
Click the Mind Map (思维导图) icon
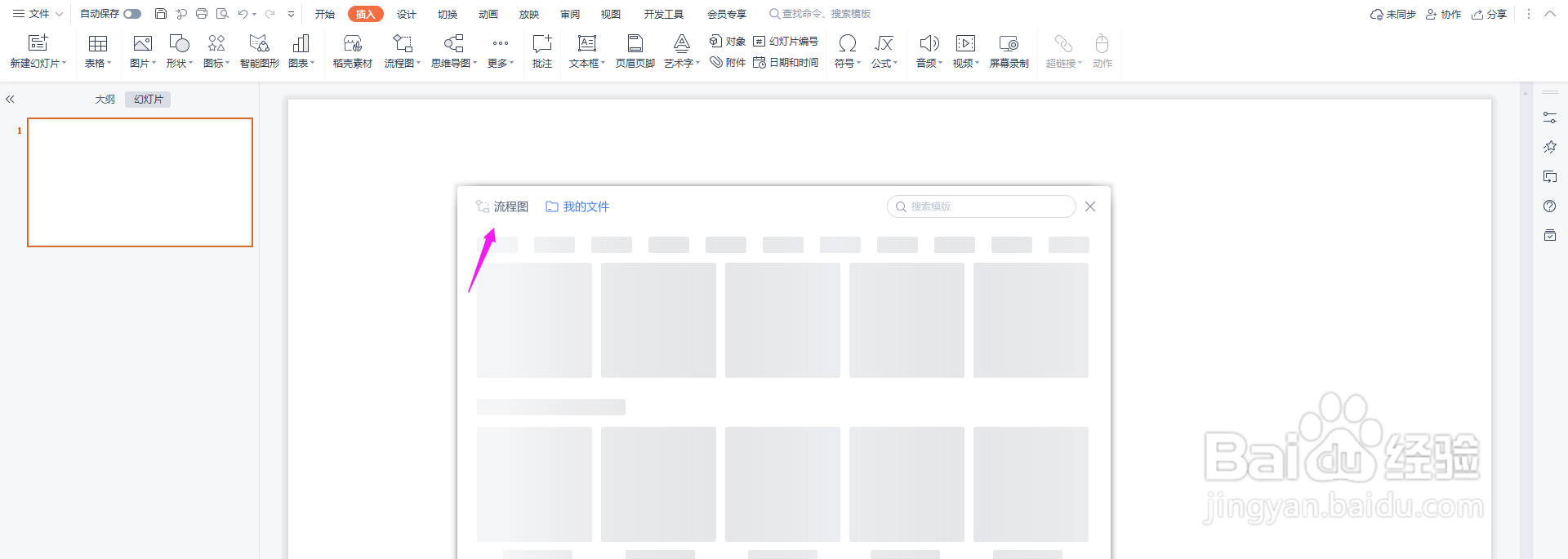pos(453,43)
